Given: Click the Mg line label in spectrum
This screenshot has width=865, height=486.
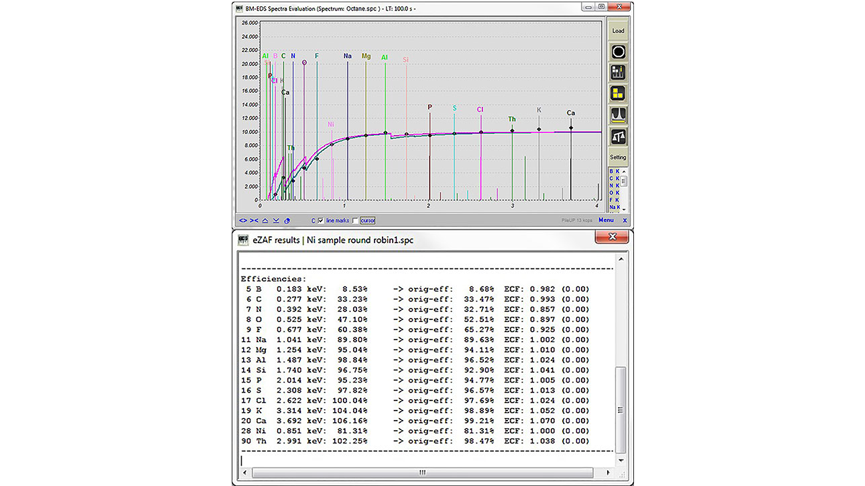Looking at the screenshot, I should point(366,56).
